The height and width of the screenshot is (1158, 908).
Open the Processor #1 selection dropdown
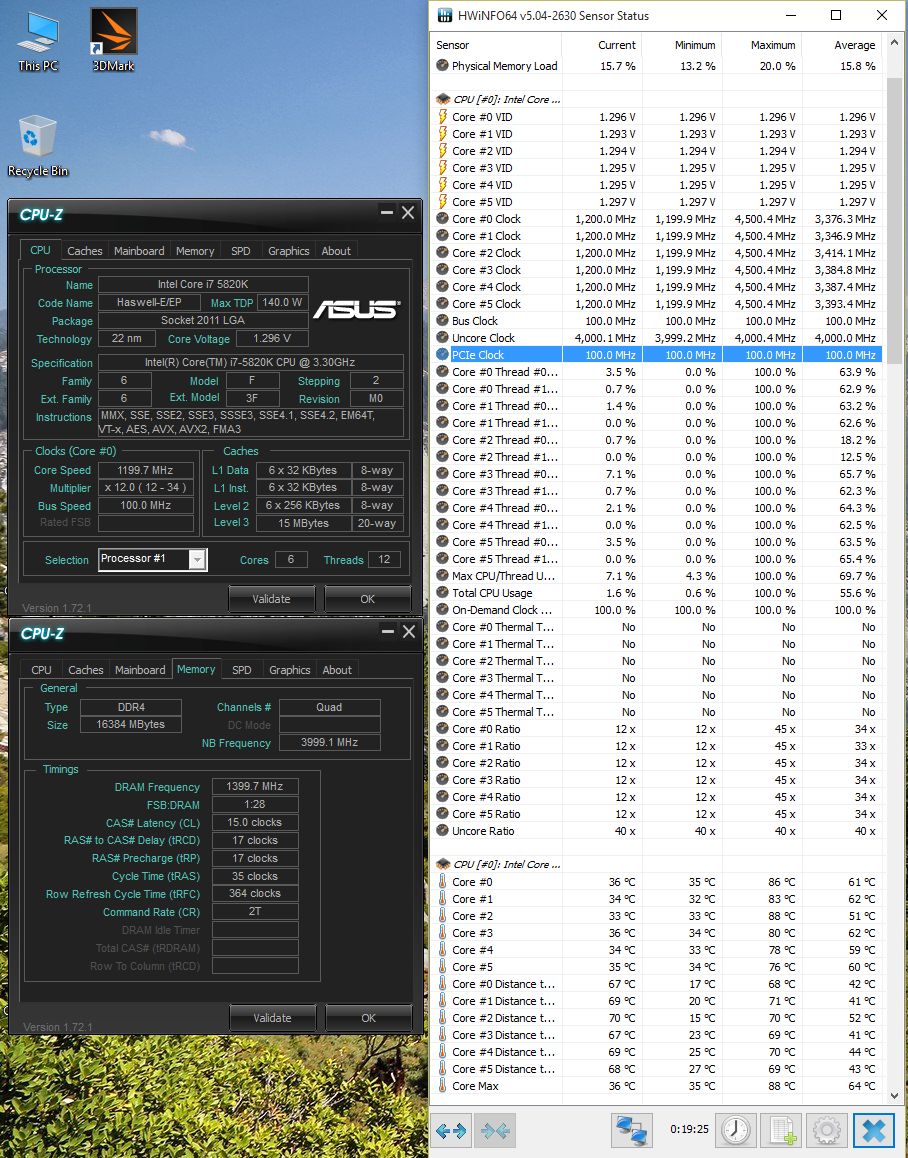point(154,559)
